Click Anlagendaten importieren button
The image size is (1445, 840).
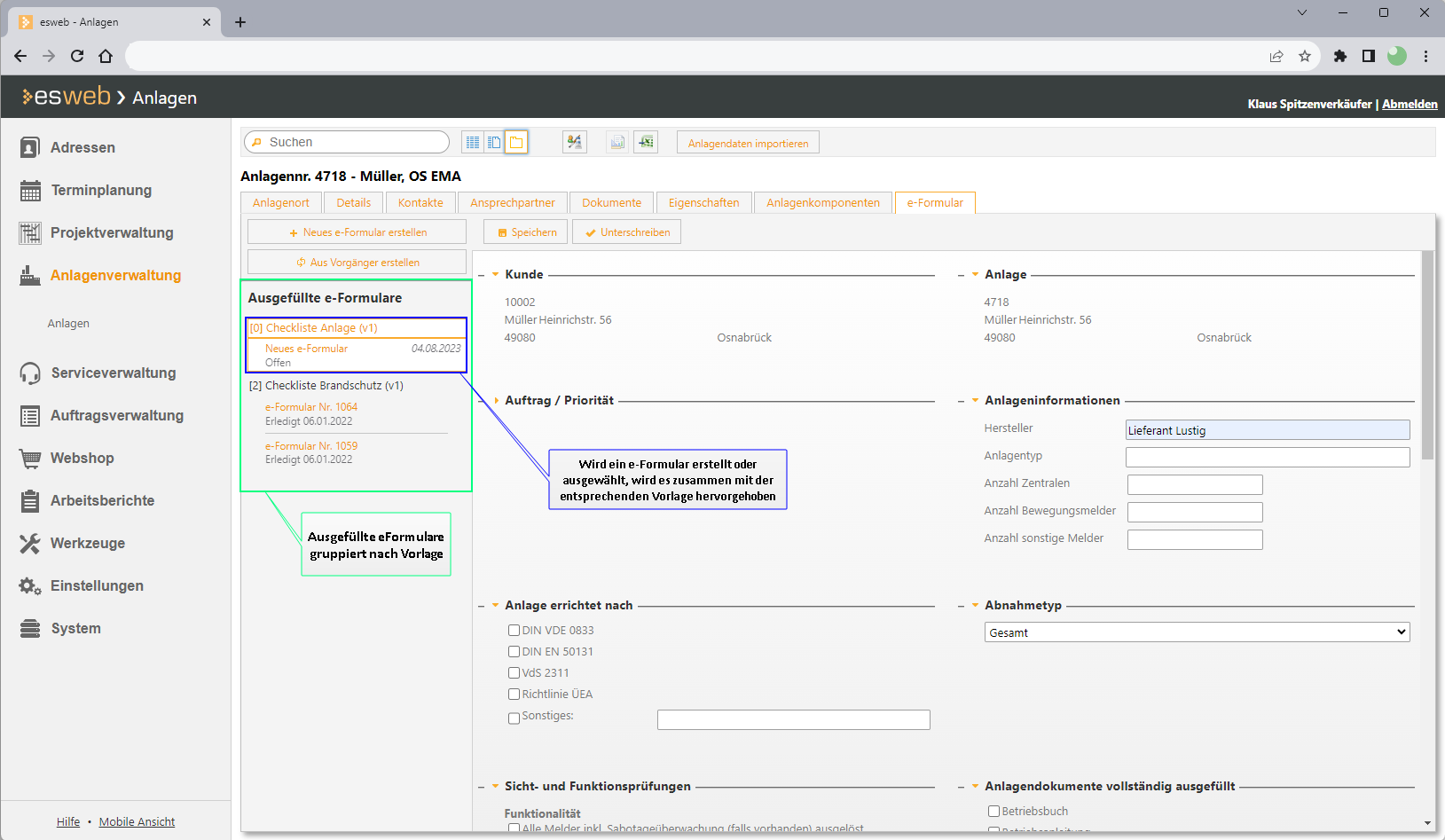pyautogui.click(x=748, y=143)
